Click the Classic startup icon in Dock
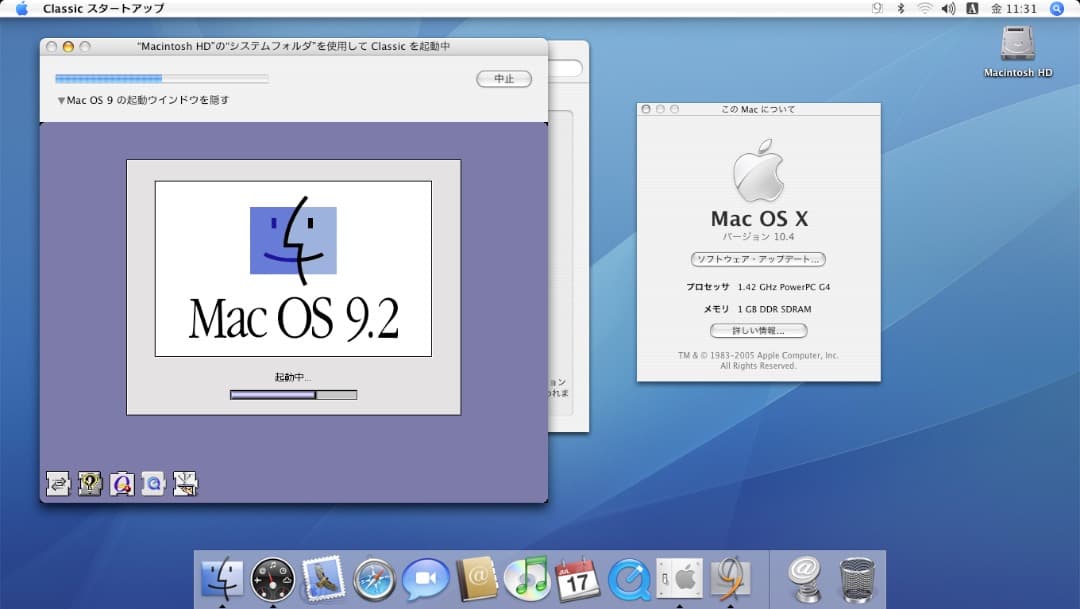 [x=730, y=577]
